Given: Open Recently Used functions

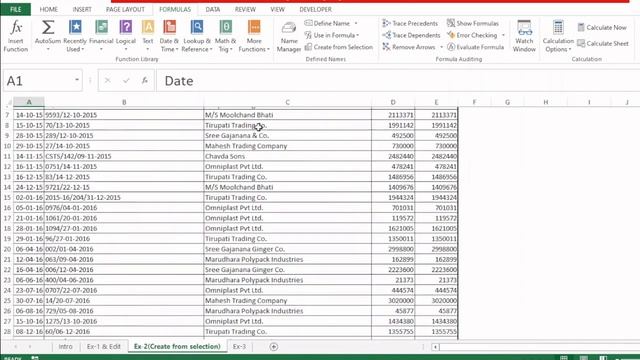Looking at the screenshot, I should tap(75, 36).
